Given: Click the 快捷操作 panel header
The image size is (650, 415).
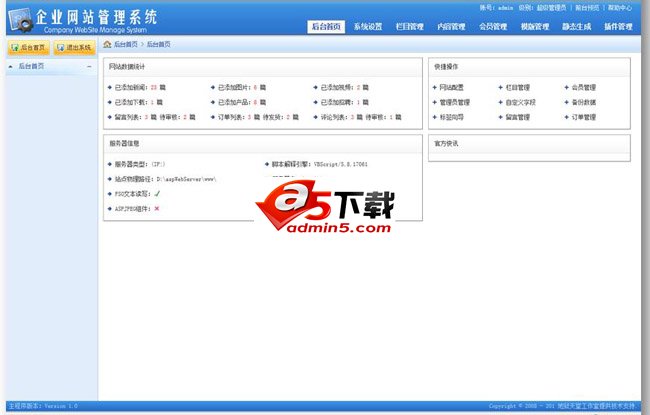Looking at the screenshot, I should [x=529, y=67].
